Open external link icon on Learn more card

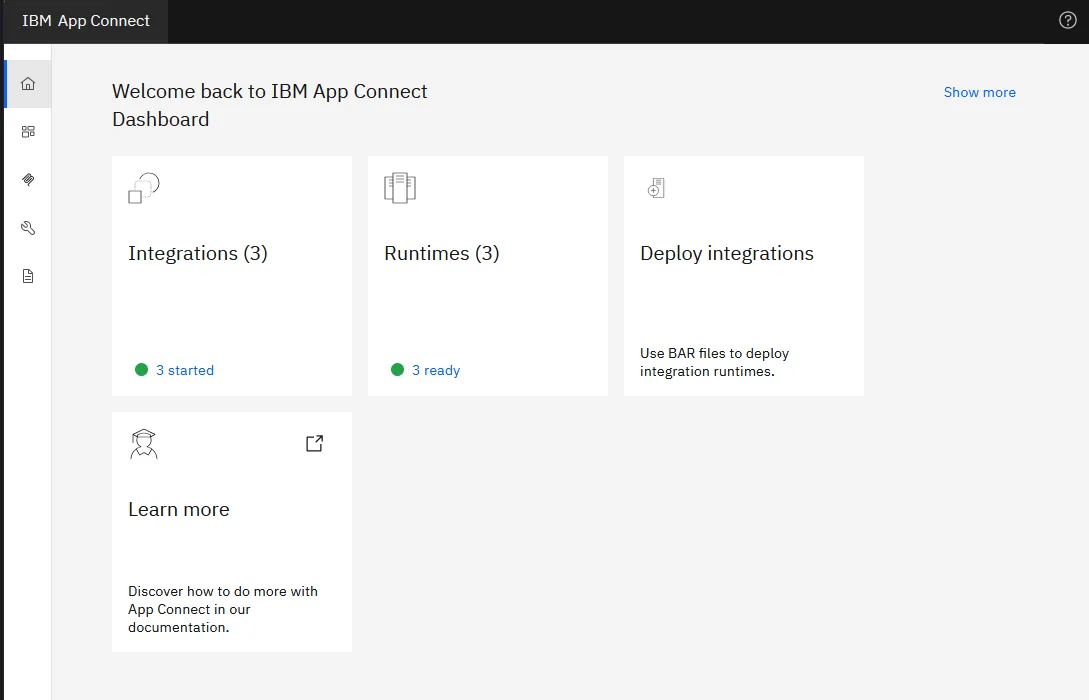pyautogui.click(x=315, y=443)
